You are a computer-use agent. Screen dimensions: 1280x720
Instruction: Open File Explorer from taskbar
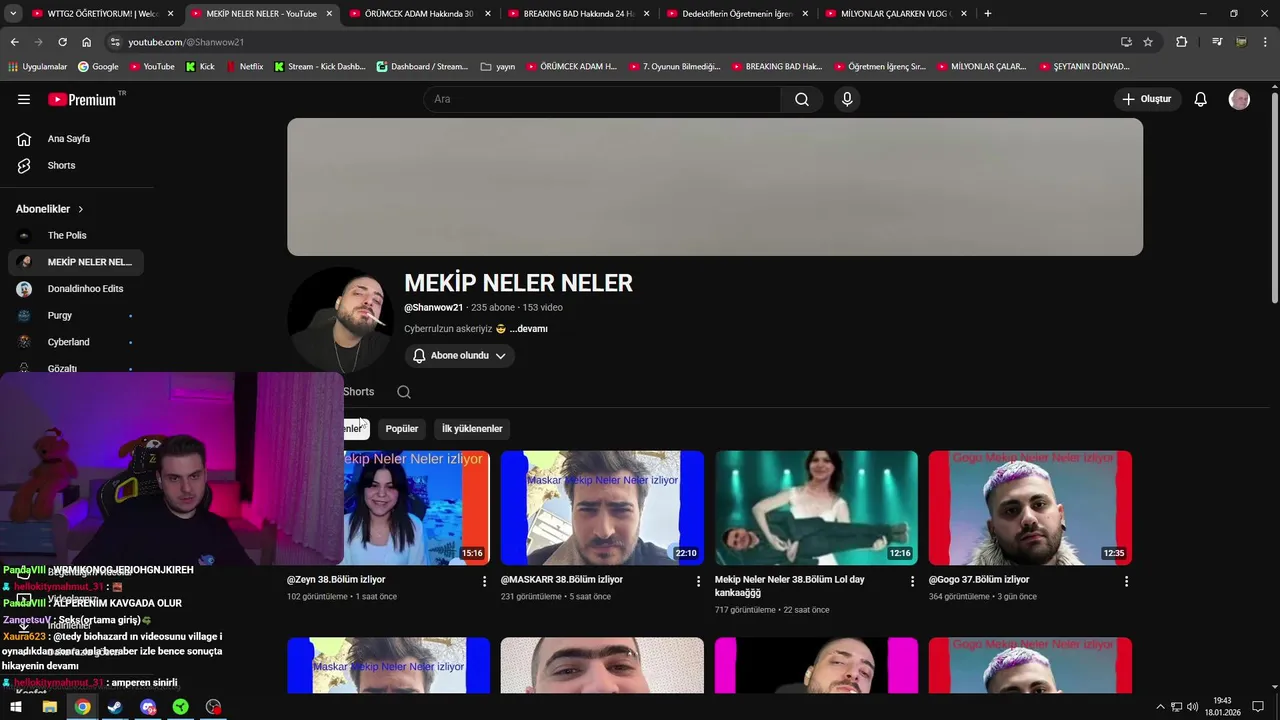click(x=50, y=707)
